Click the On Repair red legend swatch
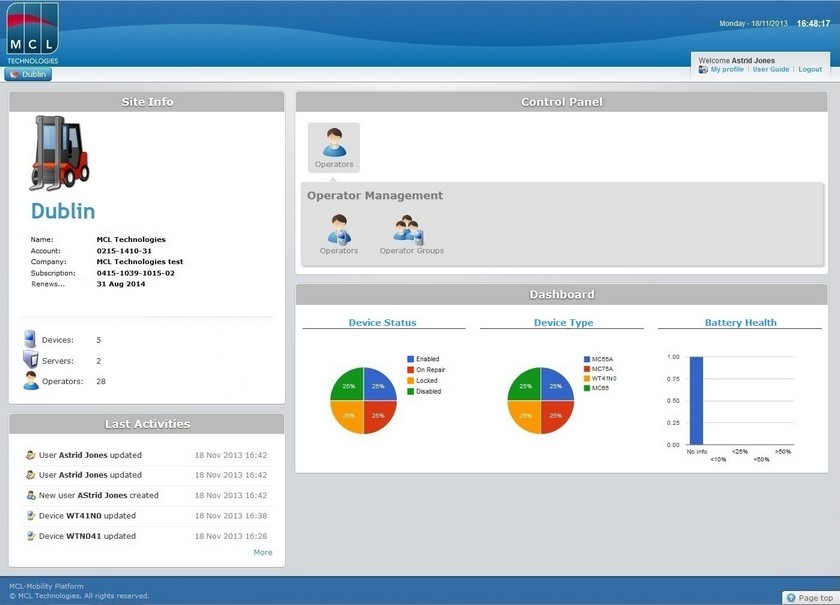 pos(410,370)
